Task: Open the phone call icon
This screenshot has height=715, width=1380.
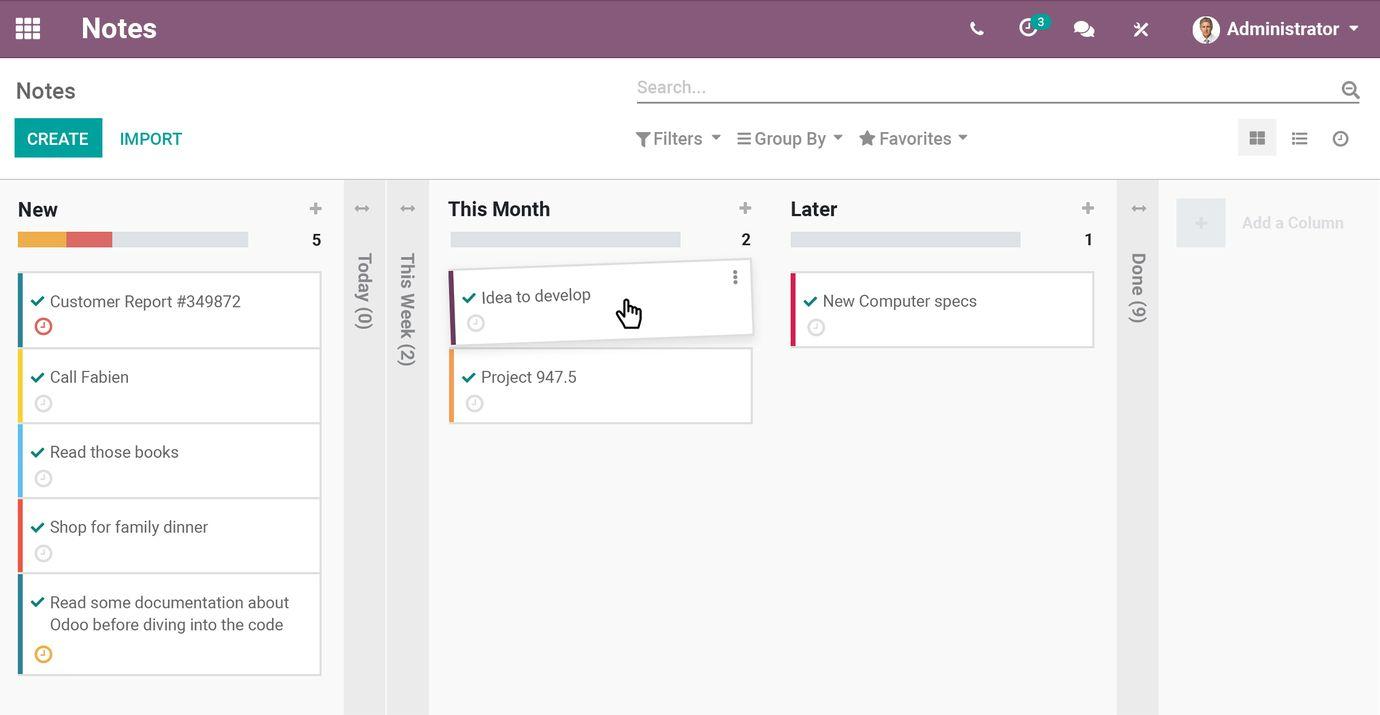Action: [977, 29]
